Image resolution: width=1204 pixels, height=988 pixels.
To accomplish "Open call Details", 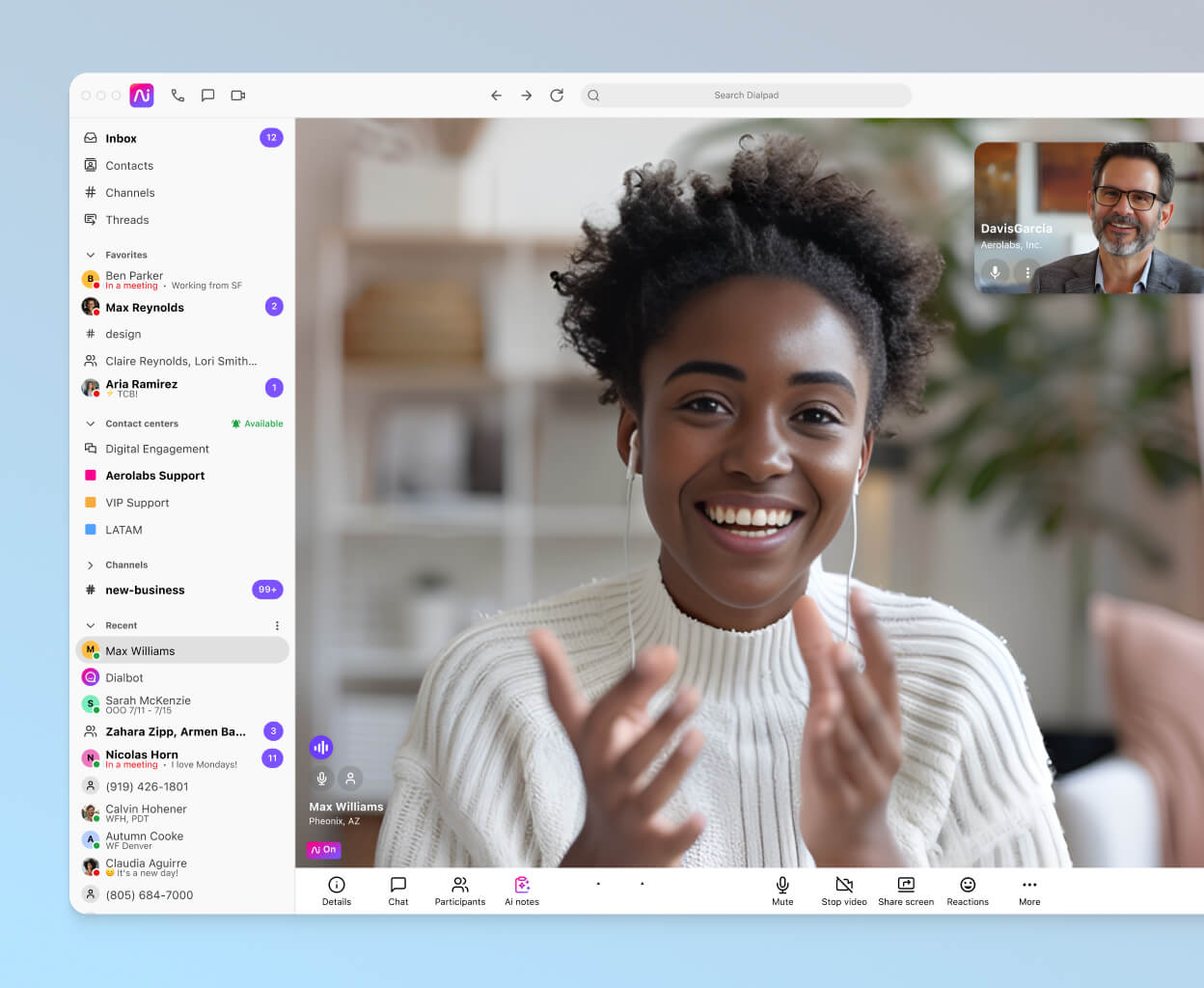I will point(336,890).
